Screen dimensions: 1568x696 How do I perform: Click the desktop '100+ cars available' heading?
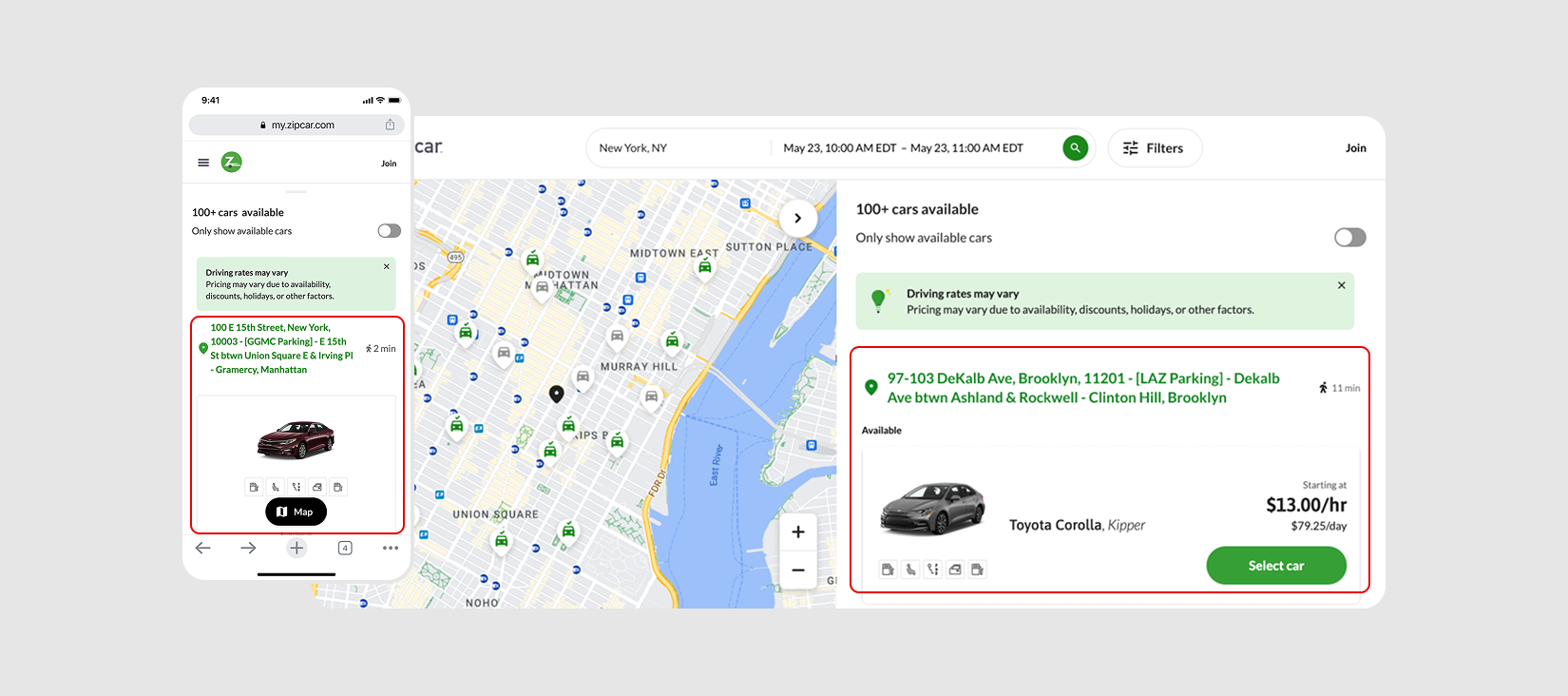[917, 209]
